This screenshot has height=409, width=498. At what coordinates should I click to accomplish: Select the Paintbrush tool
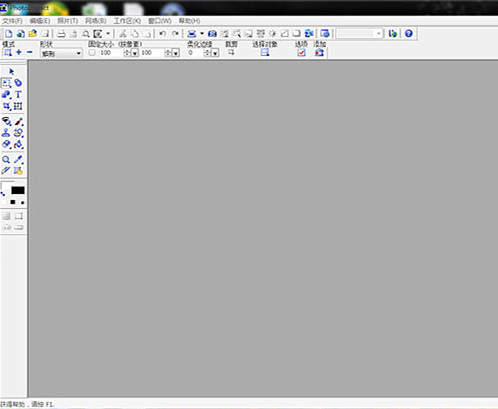18,121
